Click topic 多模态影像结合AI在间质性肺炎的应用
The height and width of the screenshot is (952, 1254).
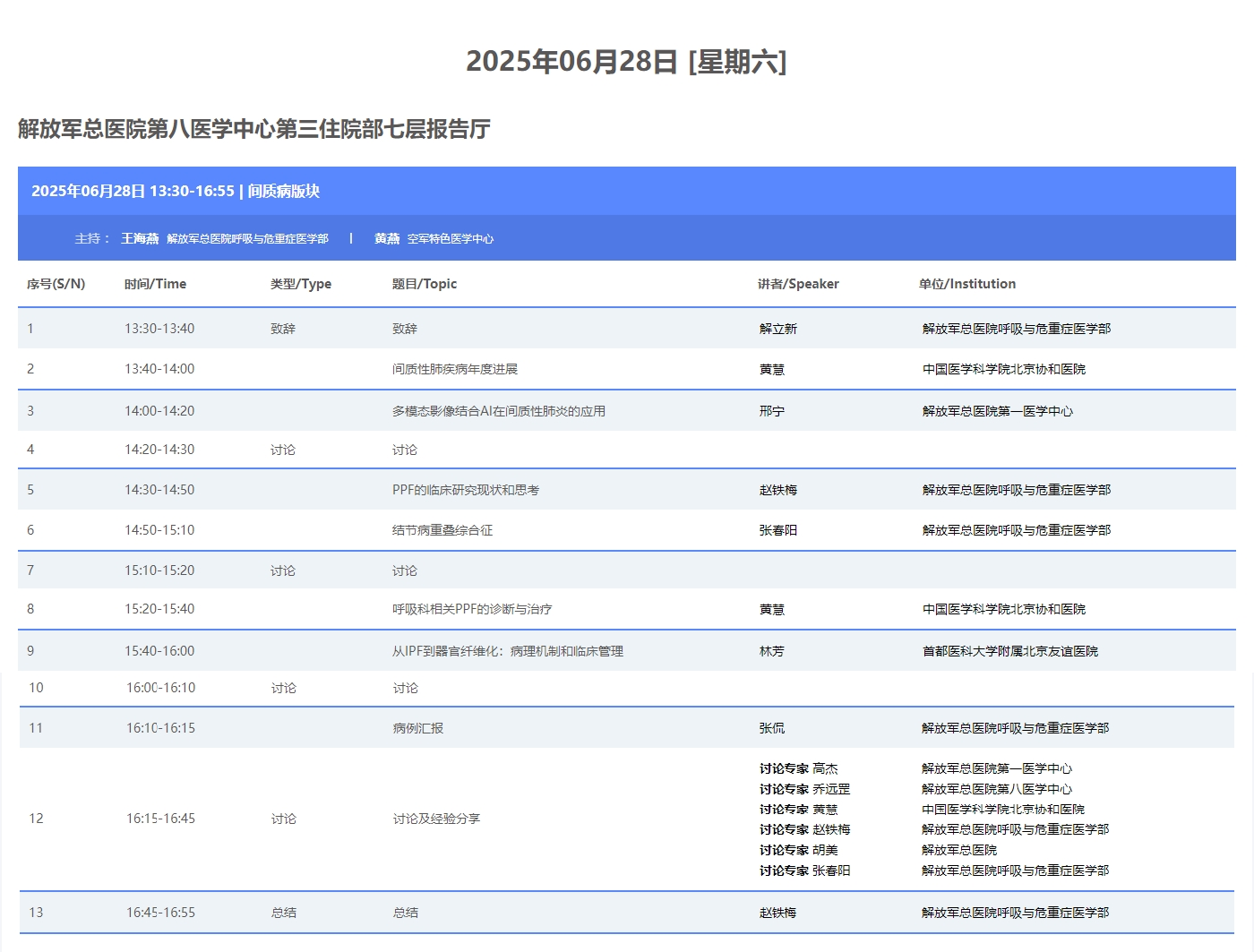click(499, 411)
